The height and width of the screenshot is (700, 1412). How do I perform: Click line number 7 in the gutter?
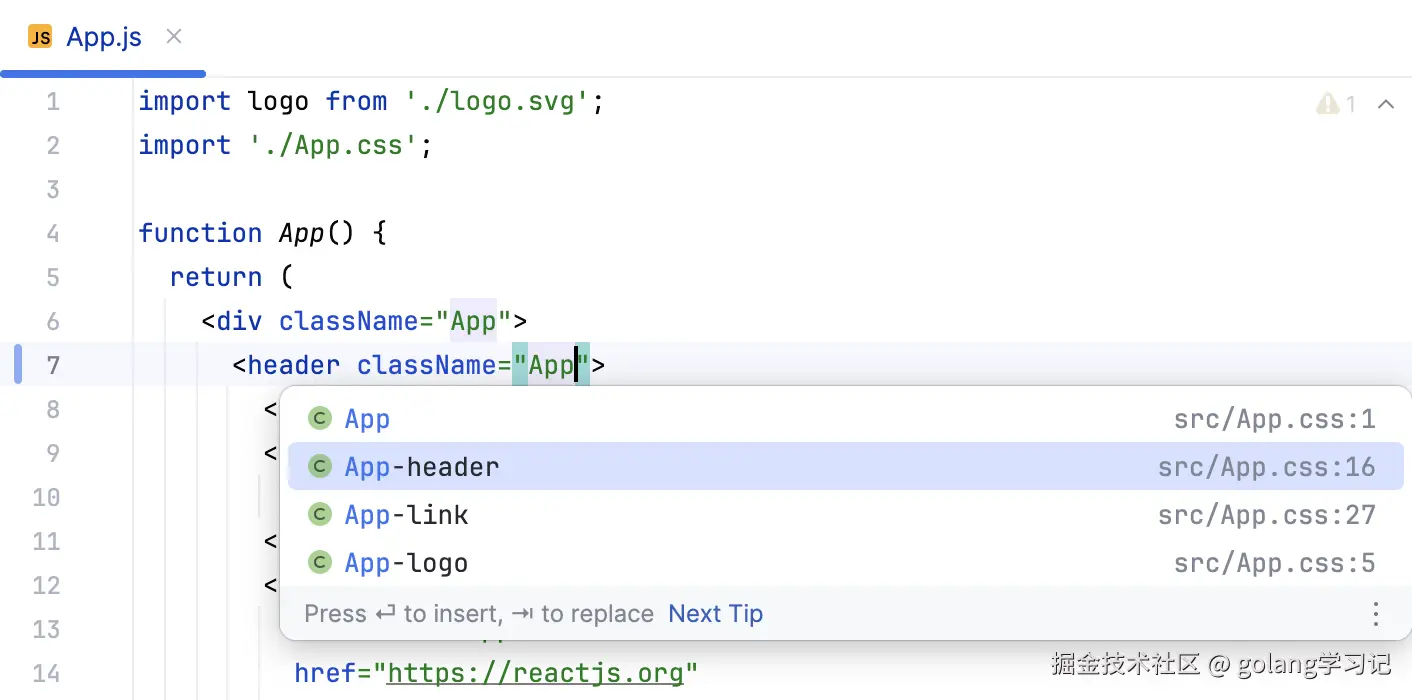tap(52, 365)
